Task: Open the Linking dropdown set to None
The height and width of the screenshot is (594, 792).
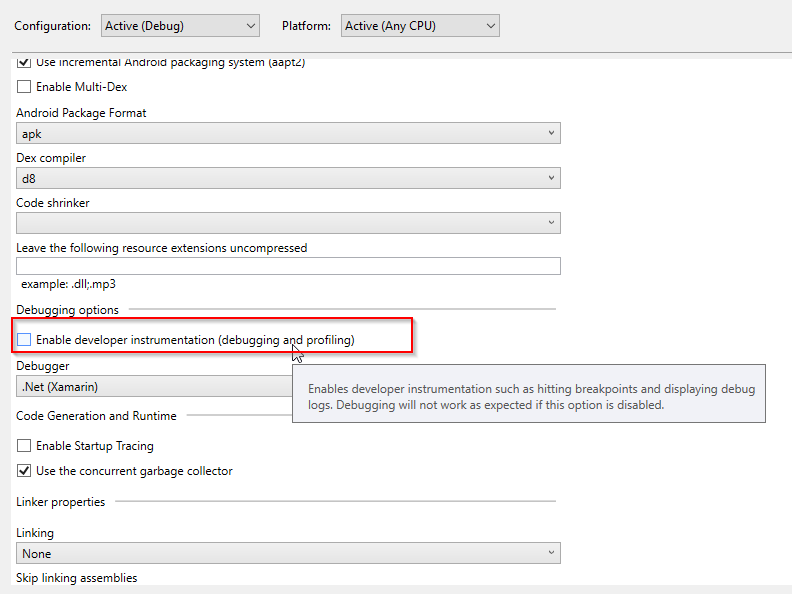Action: (288, 553)
